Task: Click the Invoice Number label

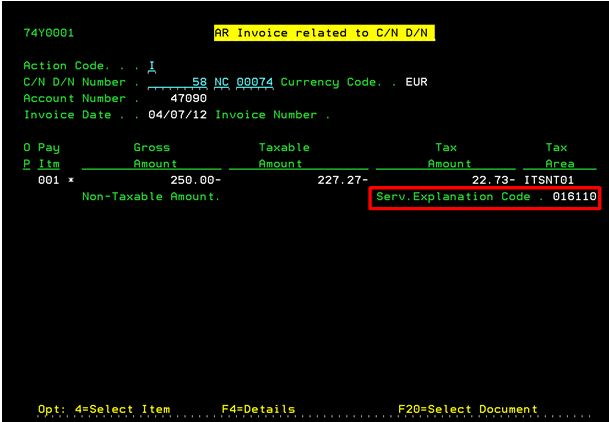Action: (266, 115)
